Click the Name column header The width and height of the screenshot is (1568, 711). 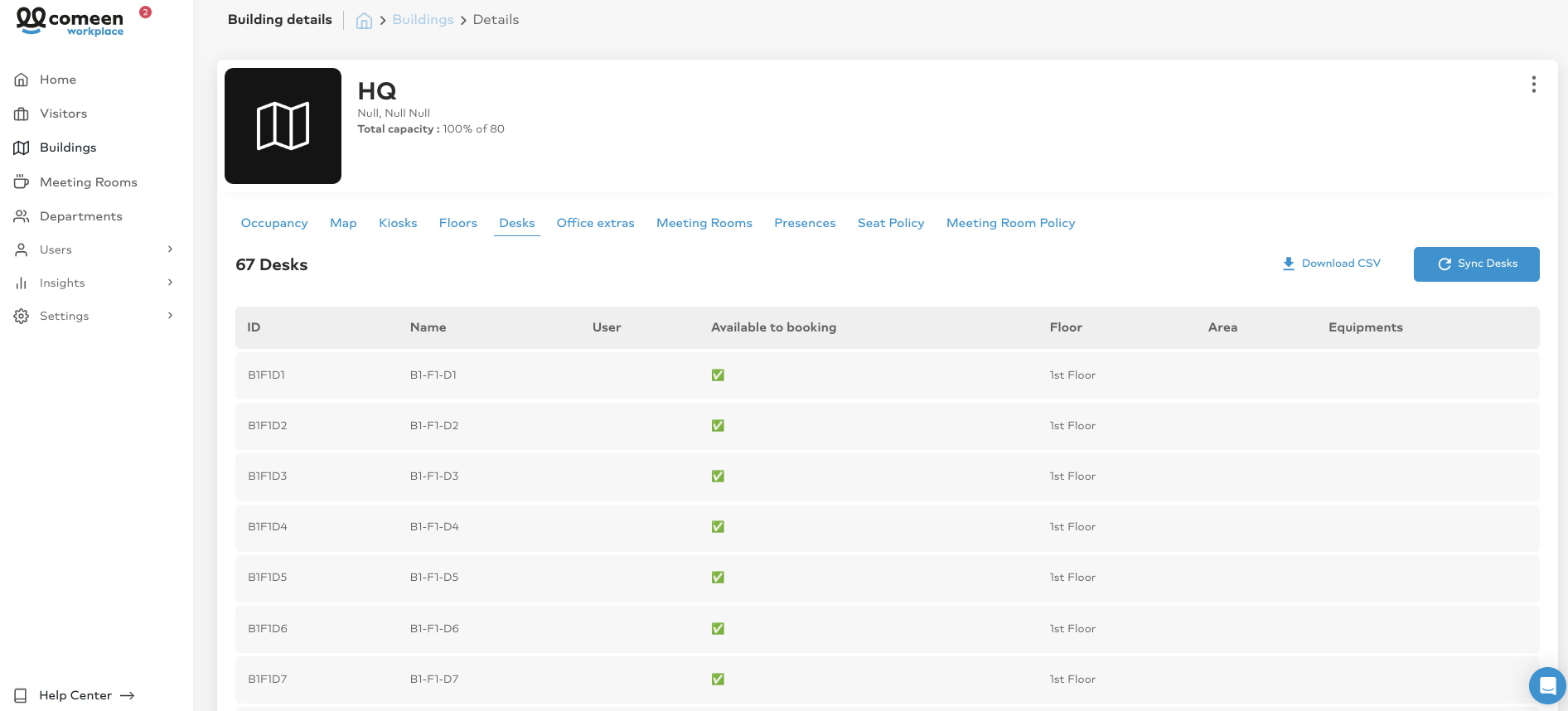[x=428, y=327]
